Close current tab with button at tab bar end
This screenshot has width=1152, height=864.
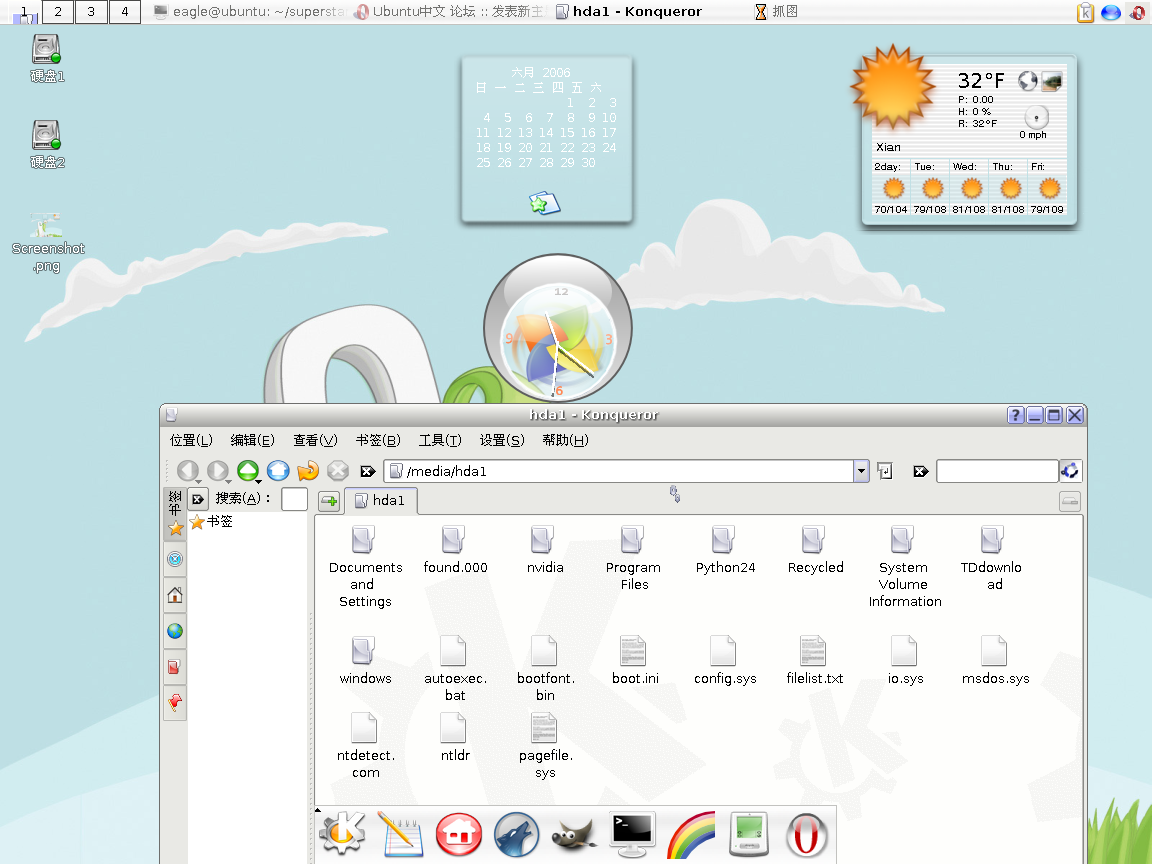pyautogui.click(x=1070, y=502)
